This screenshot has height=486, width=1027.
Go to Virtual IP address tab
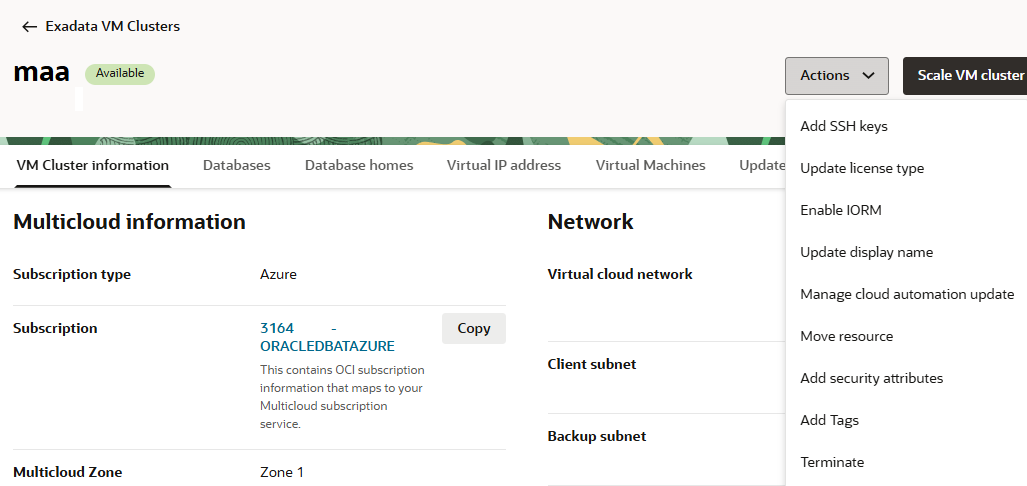(x=504, y=165)
